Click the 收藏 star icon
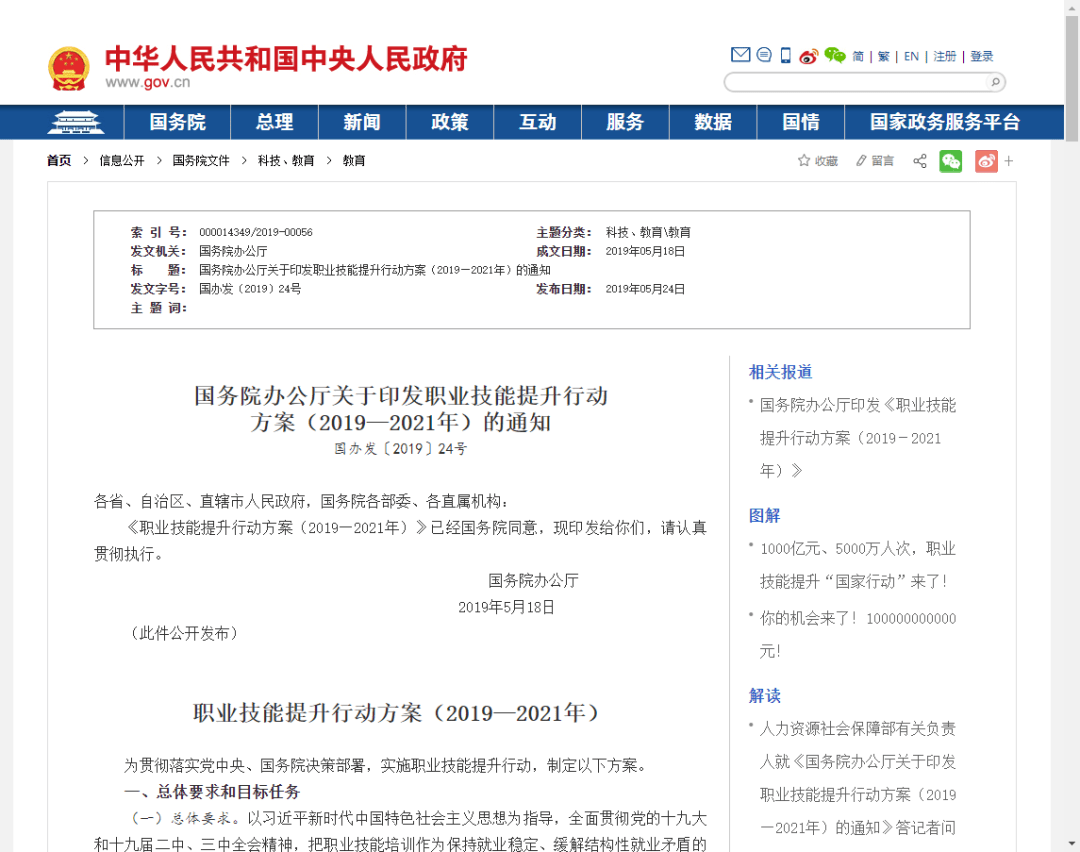Viewport: 1080px width, 852px height. coord(804,160)
